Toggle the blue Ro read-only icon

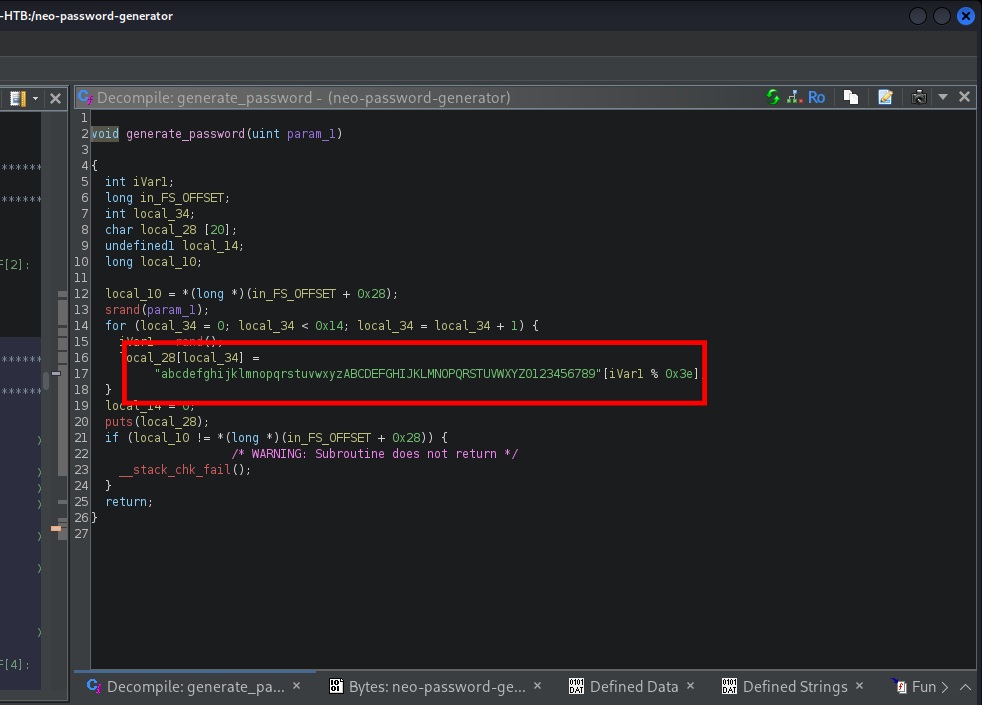[817, 97]
